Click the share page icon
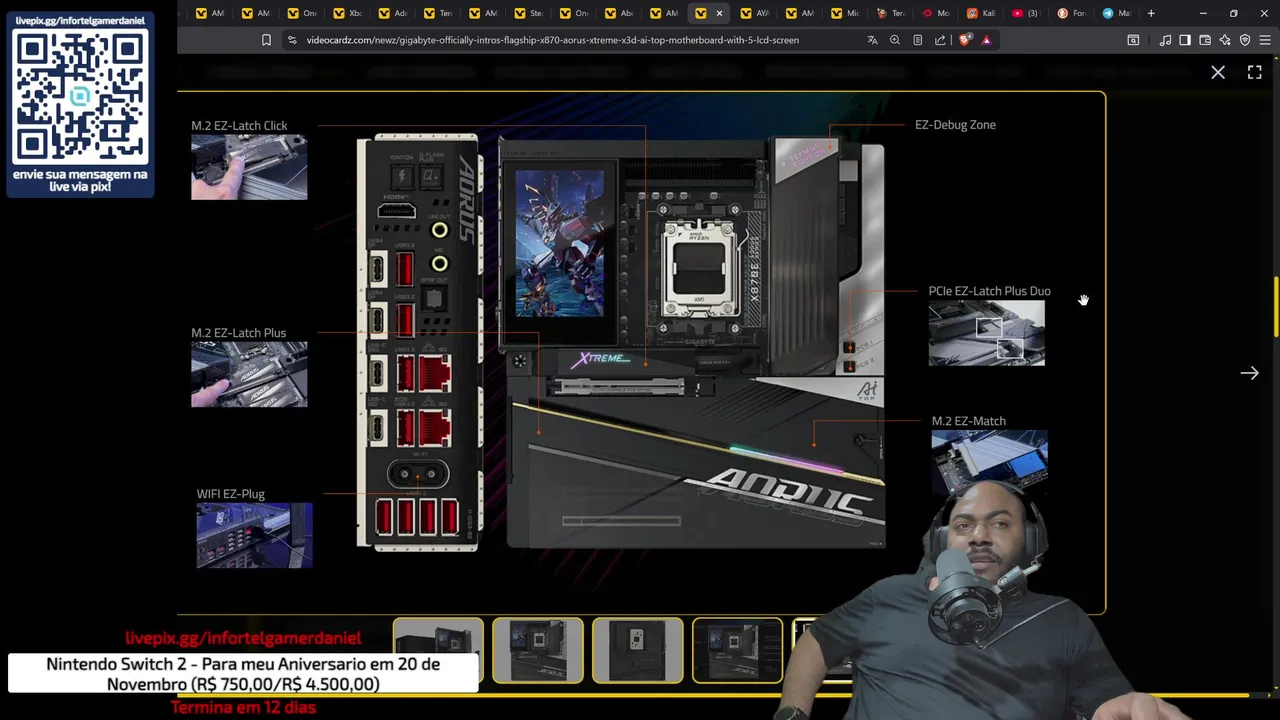Viewport: 1280px width, 720px height. pyautogui.click(x=940, y=40)
